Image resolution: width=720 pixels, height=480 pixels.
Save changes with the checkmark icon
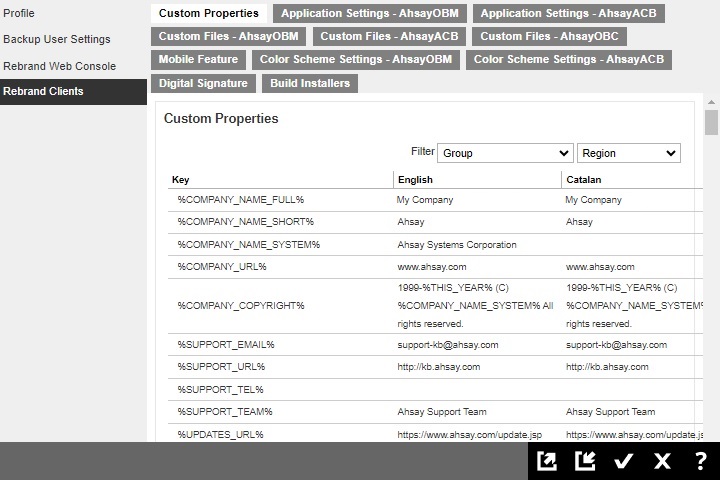[x=624, y=461]
